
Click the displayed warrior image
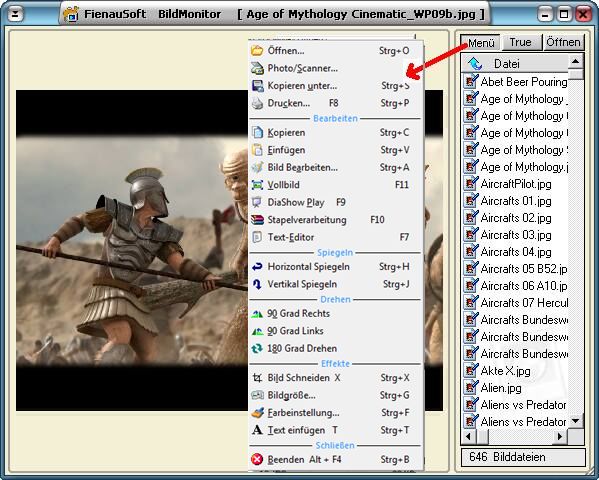[x=132, y=250]
